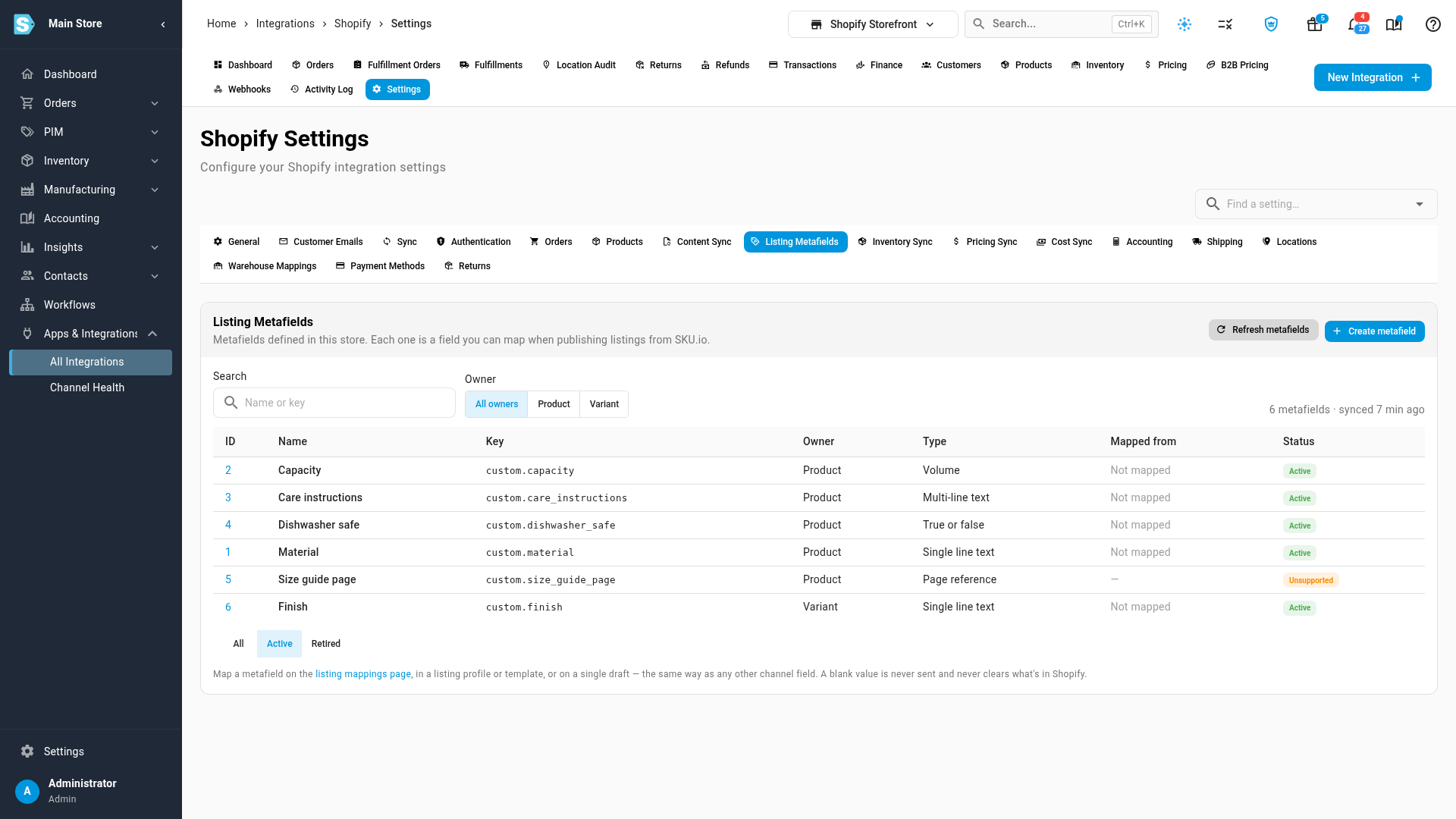The height and width of the screenshot is (819, 1456).
Task: Filter owner by Product
Action: click(x=554, y=404)
